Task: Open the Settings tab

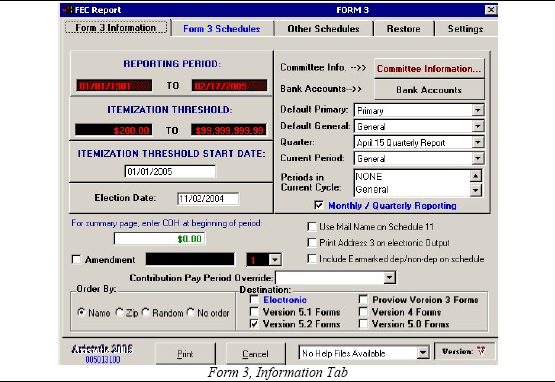Action: click(465, 29)
